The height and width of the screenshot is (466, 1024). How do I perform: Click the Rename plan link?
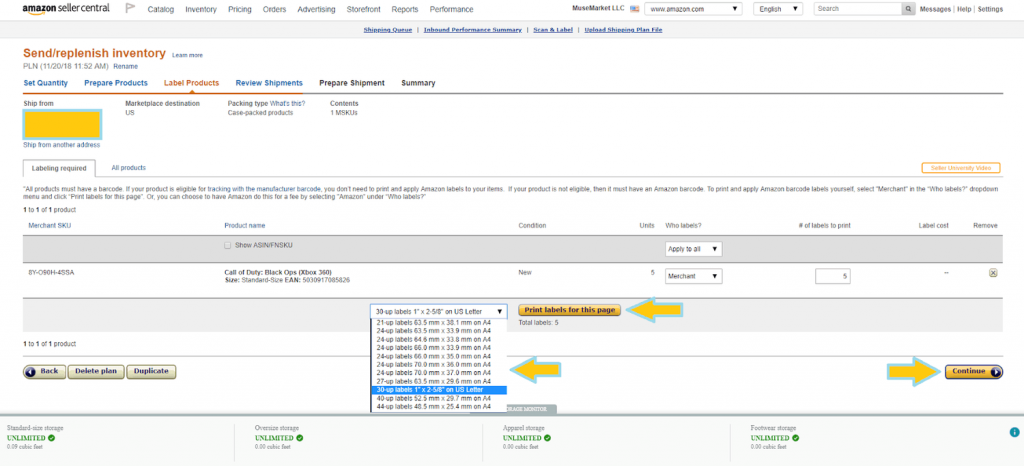[x=125, y=67]
